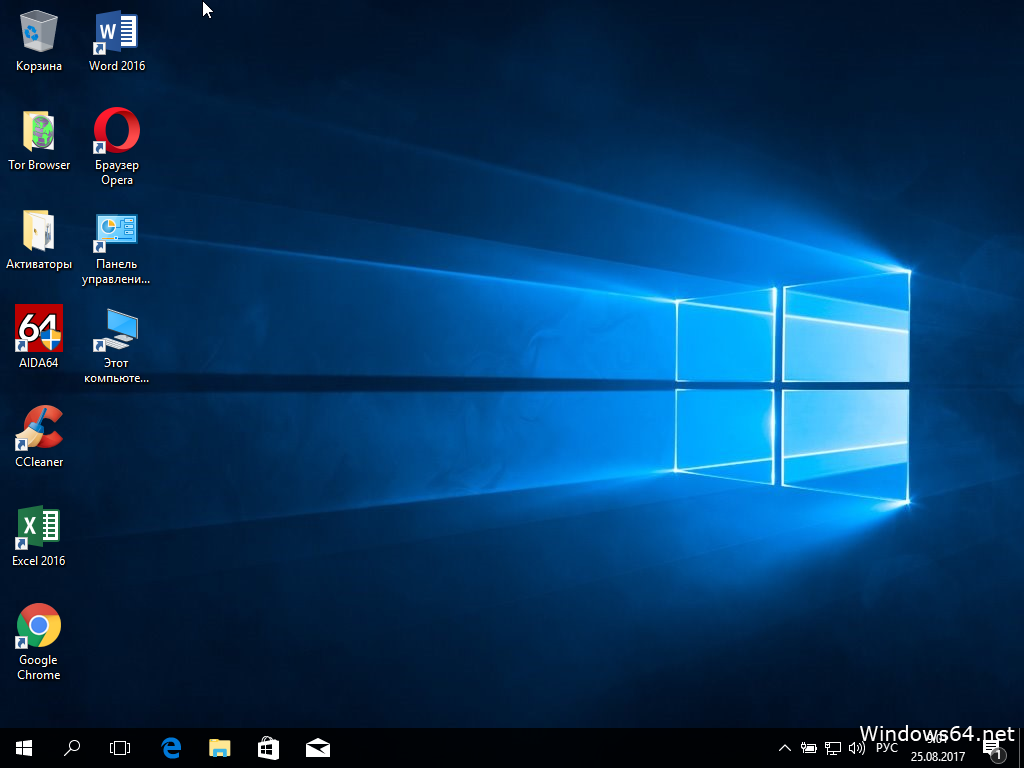Open the volume speaker control in tray
The width and height of the screenshot is (1024, 768).
[856, 748]
